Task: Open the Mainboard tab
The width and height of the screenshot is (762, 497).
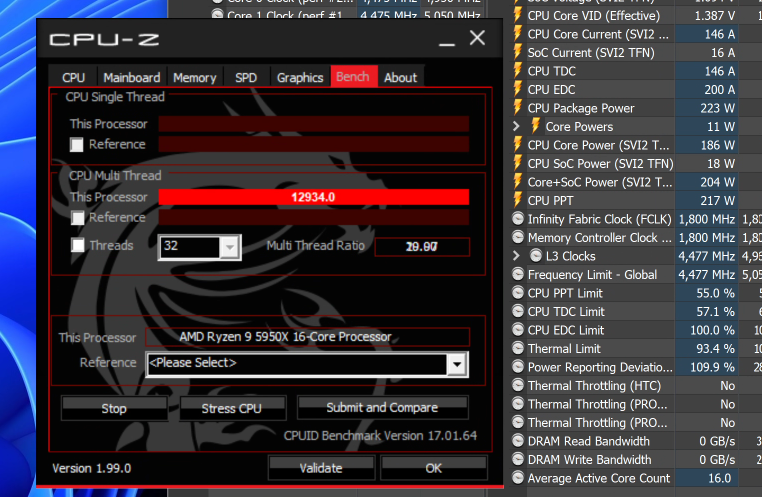Action: [x=132, y=77]
